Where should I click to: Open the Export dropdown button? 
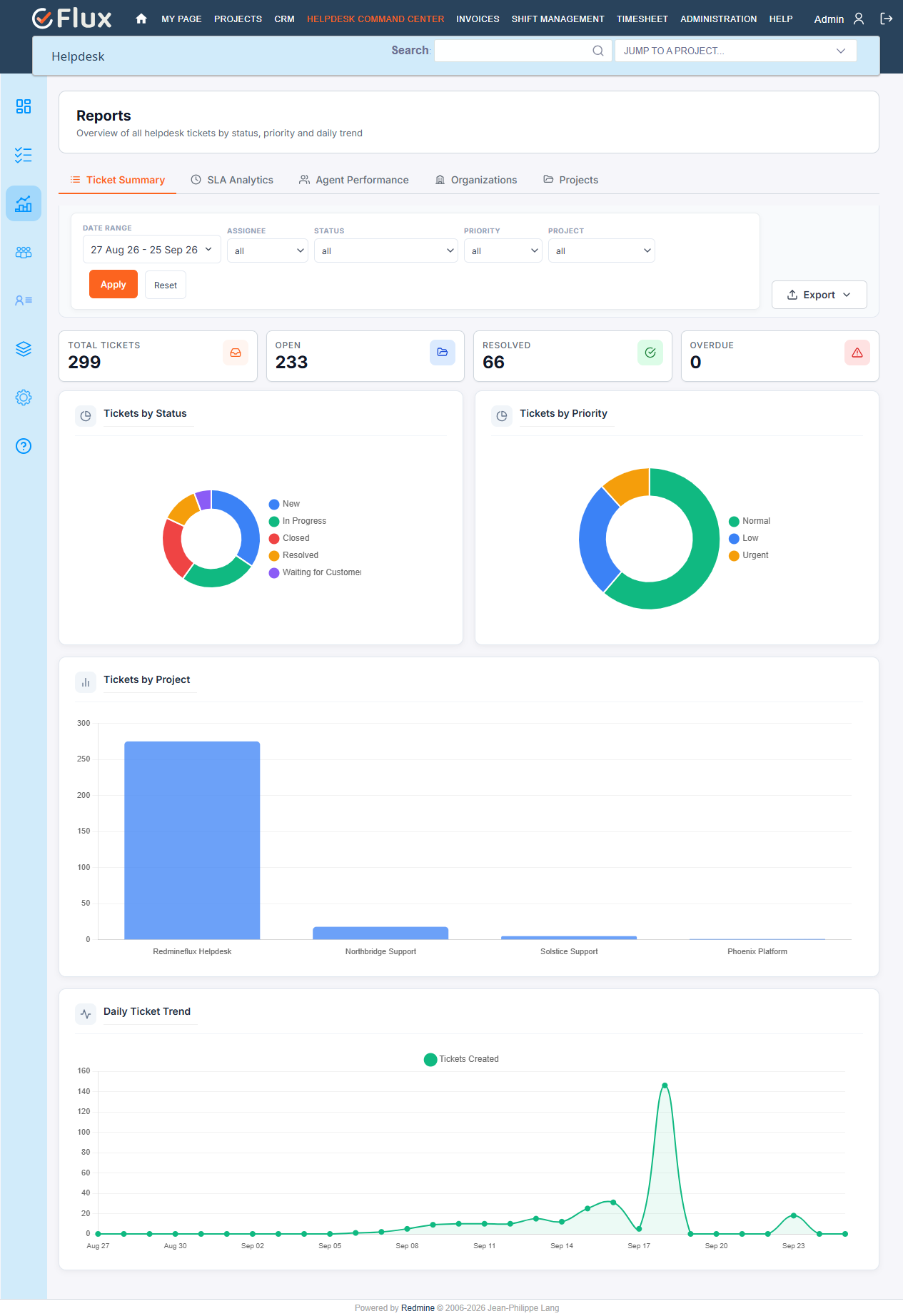(x=819, y=295)
